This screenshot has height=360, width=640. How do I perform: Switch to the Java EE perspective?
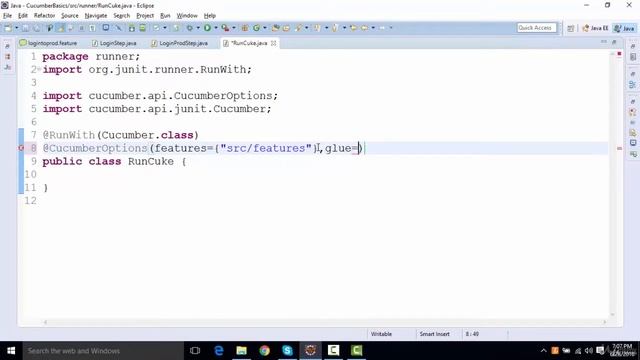click(x=595, y=28)
